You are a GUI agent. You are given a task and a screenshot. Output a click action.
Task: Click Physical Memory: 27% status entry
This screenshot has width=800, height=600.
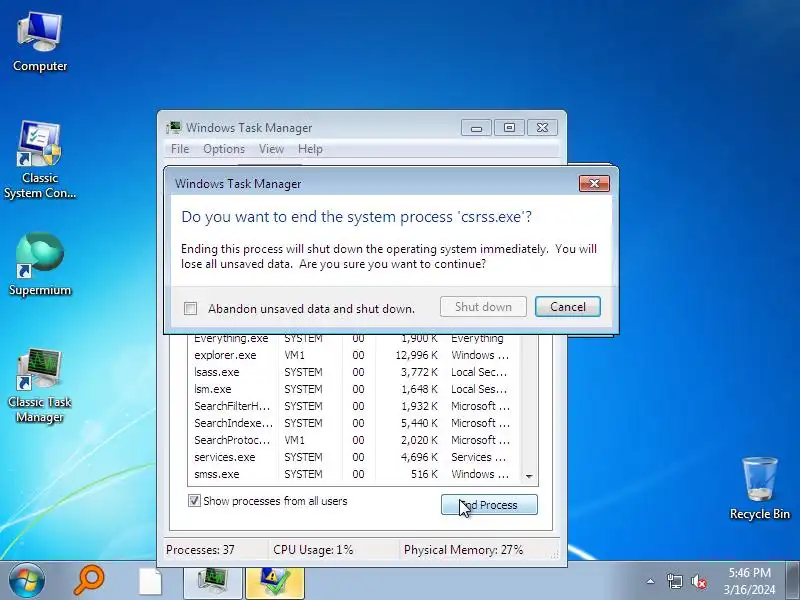[463, 549]
